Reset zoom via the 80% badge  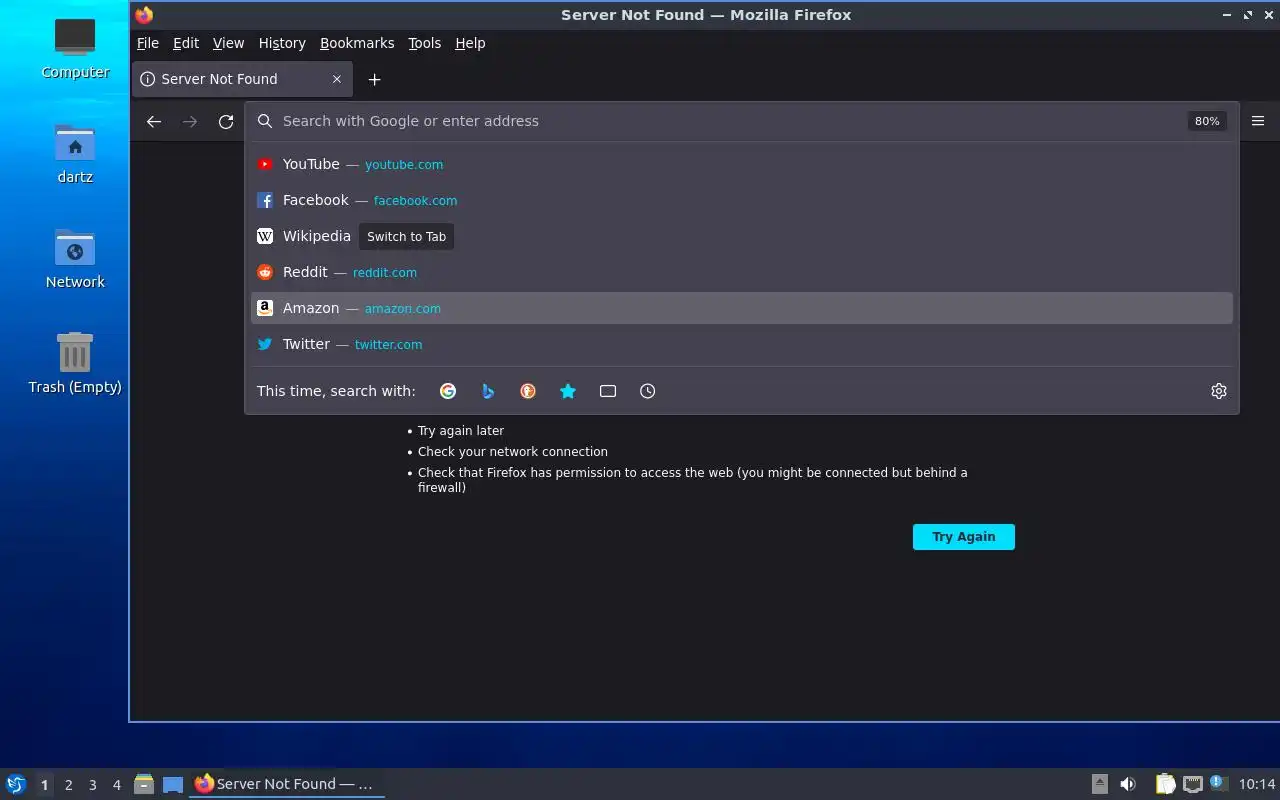pyautogui.click(x=1207, y=121)
